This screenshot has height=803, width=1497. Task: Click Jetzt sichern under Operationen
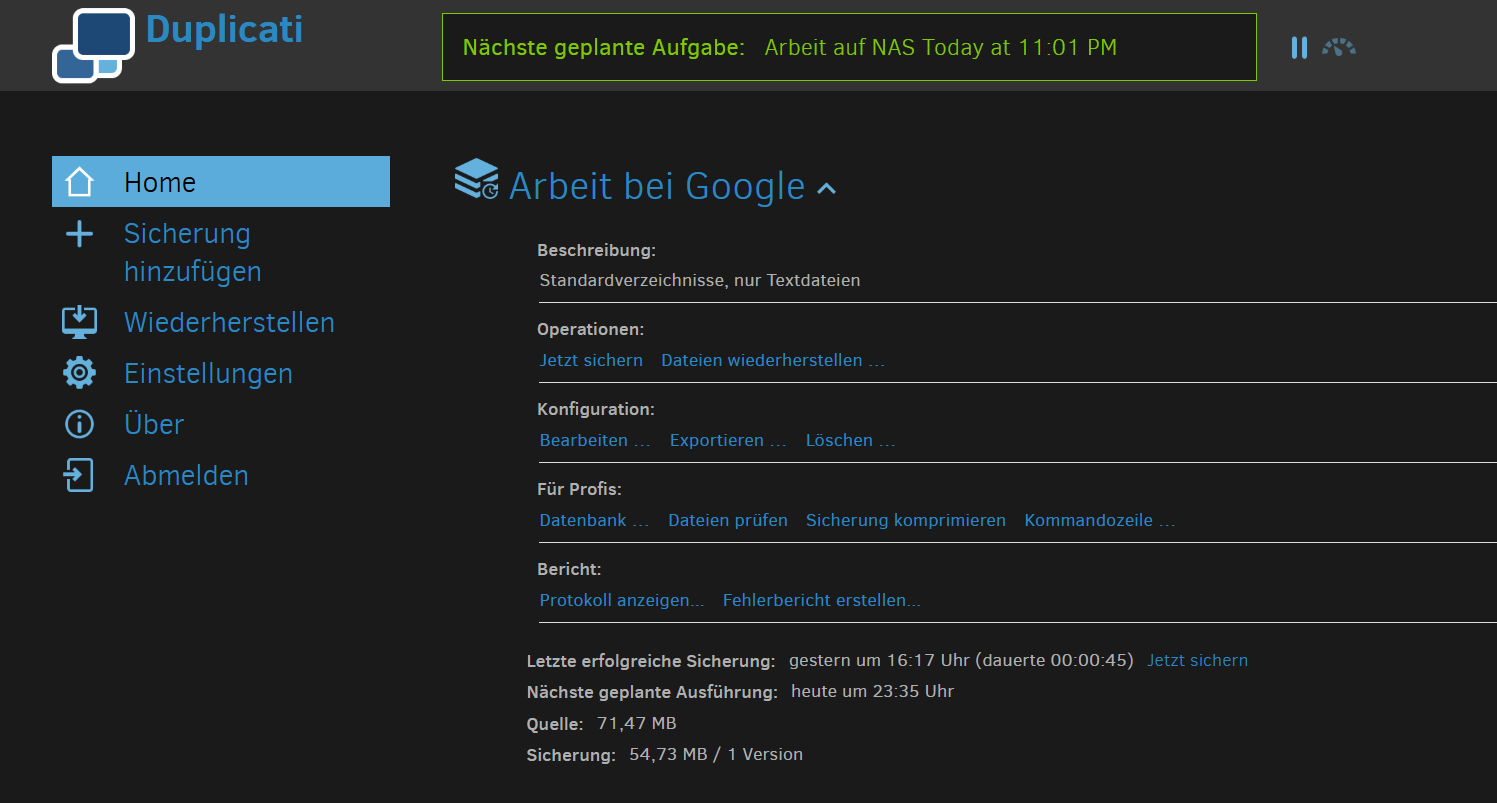click(591, 360)
